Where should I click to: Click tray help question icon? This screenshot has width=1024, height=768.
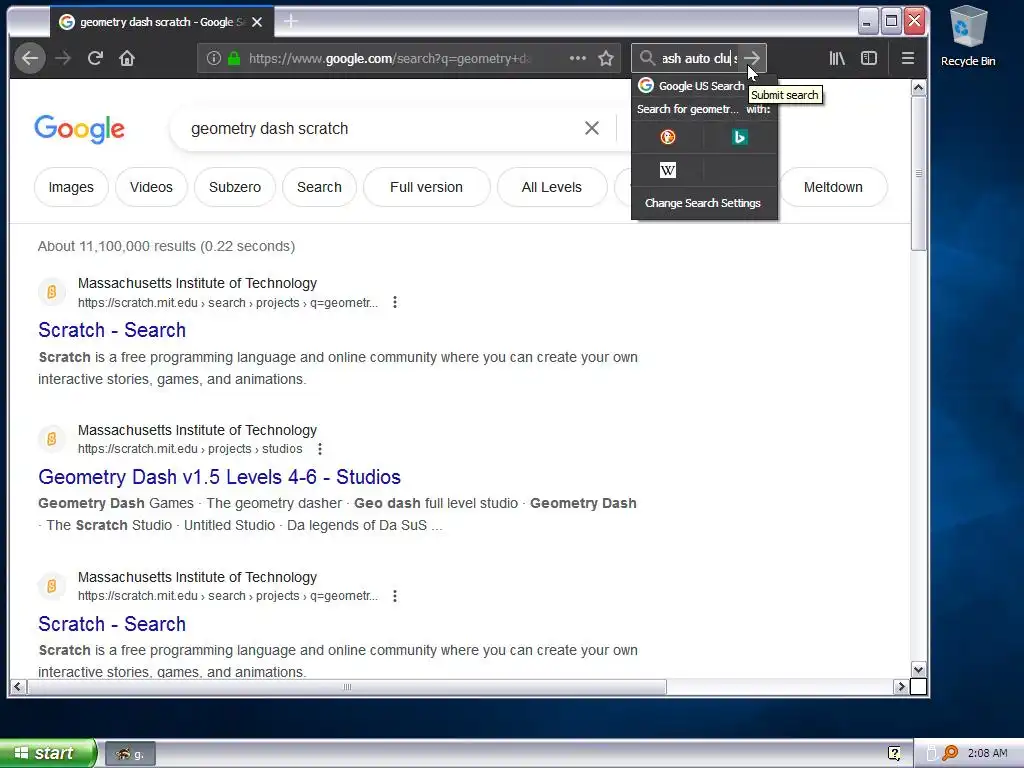click(894, 753)
